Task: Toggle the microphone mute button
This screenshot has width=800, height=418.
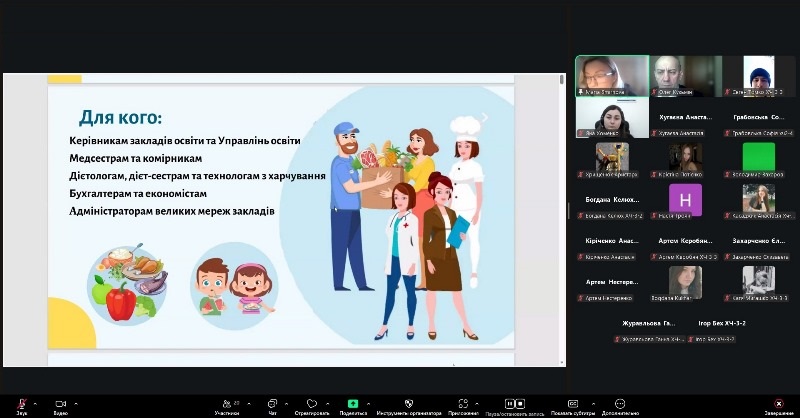Action: point(21,403)
